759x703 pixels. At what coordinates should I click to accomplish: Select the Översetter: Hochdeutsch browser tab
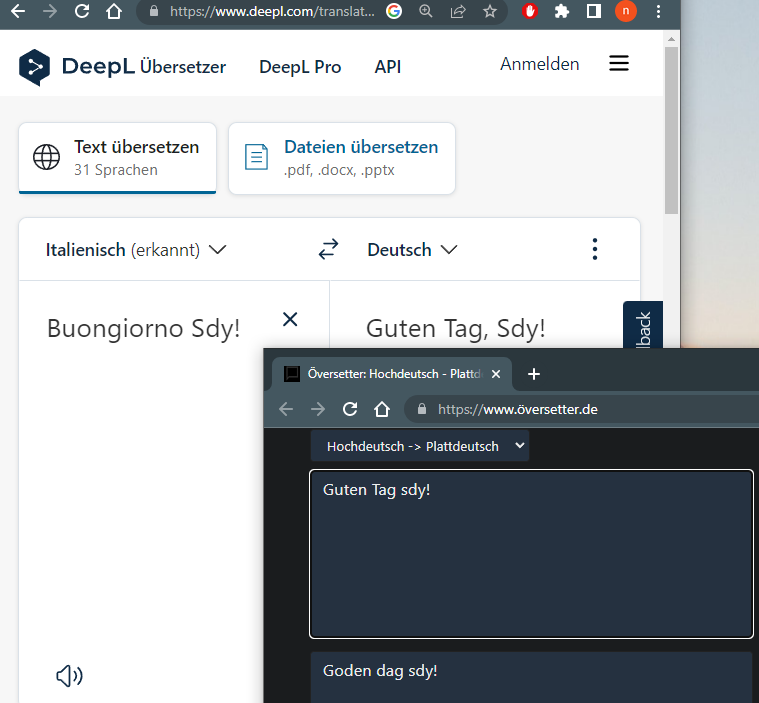(x=392, y=374)
